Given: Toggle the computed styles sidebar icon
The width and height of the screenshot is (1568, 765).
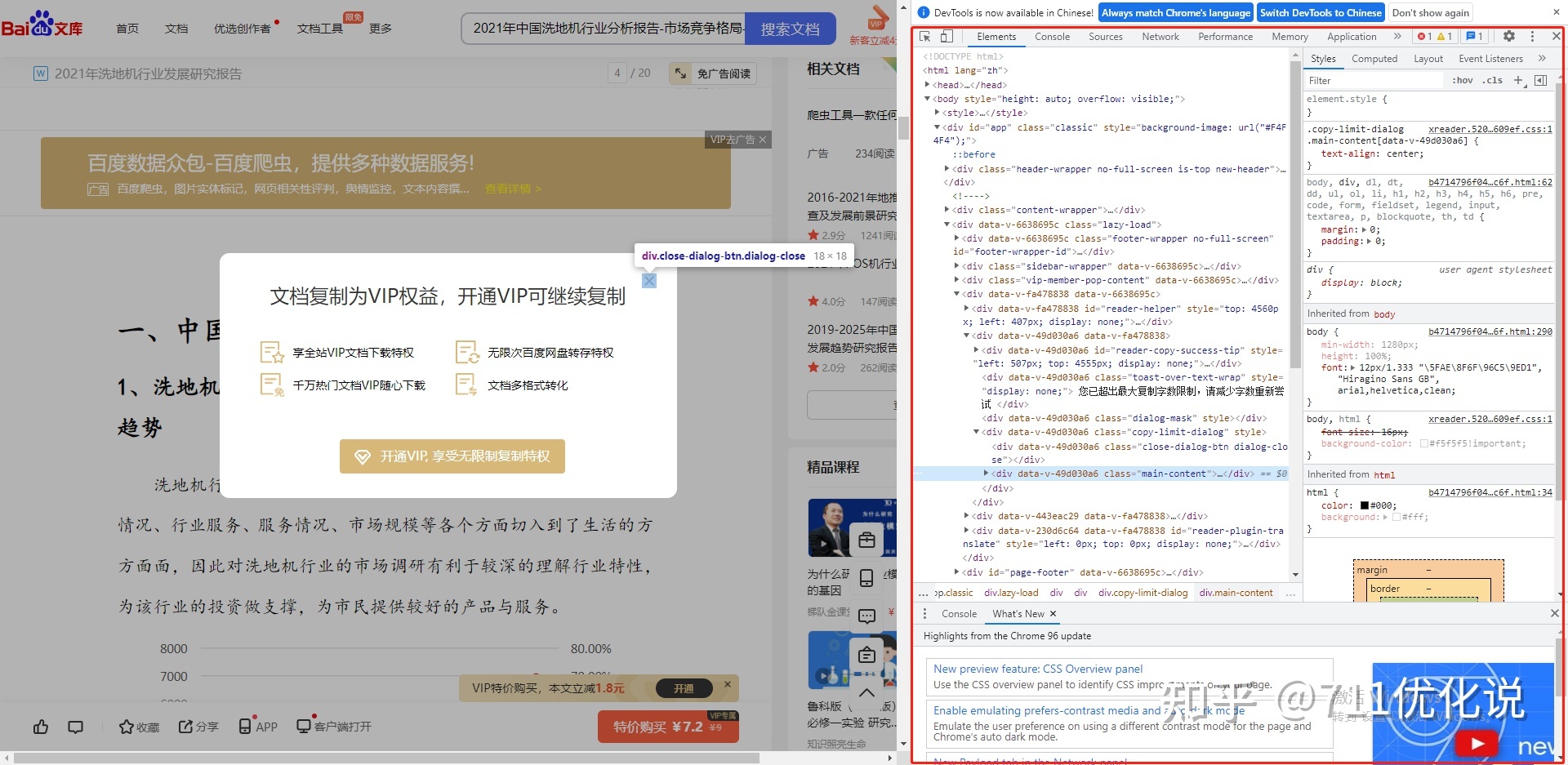Looking at the screenshot, I should click(1540, 80).
